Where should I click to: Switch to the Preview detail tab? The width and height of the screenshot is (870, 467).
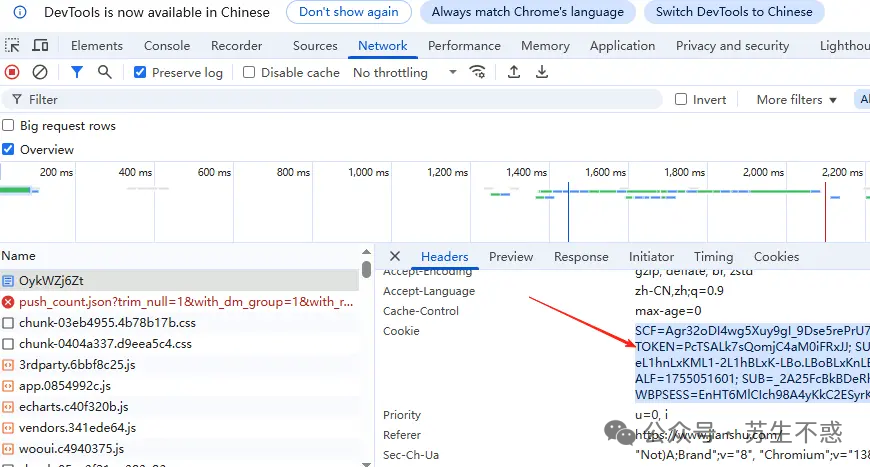click(511, 257)
